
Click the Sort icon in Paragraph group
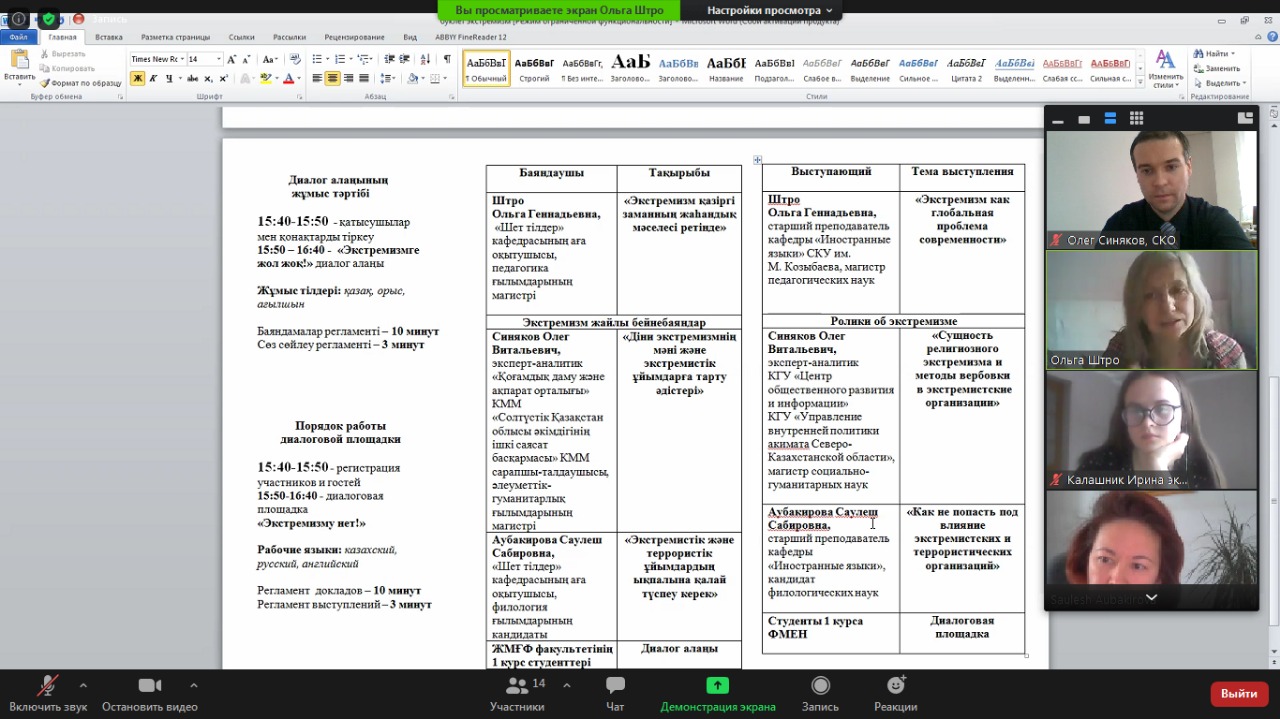click(x=425, y=59)
